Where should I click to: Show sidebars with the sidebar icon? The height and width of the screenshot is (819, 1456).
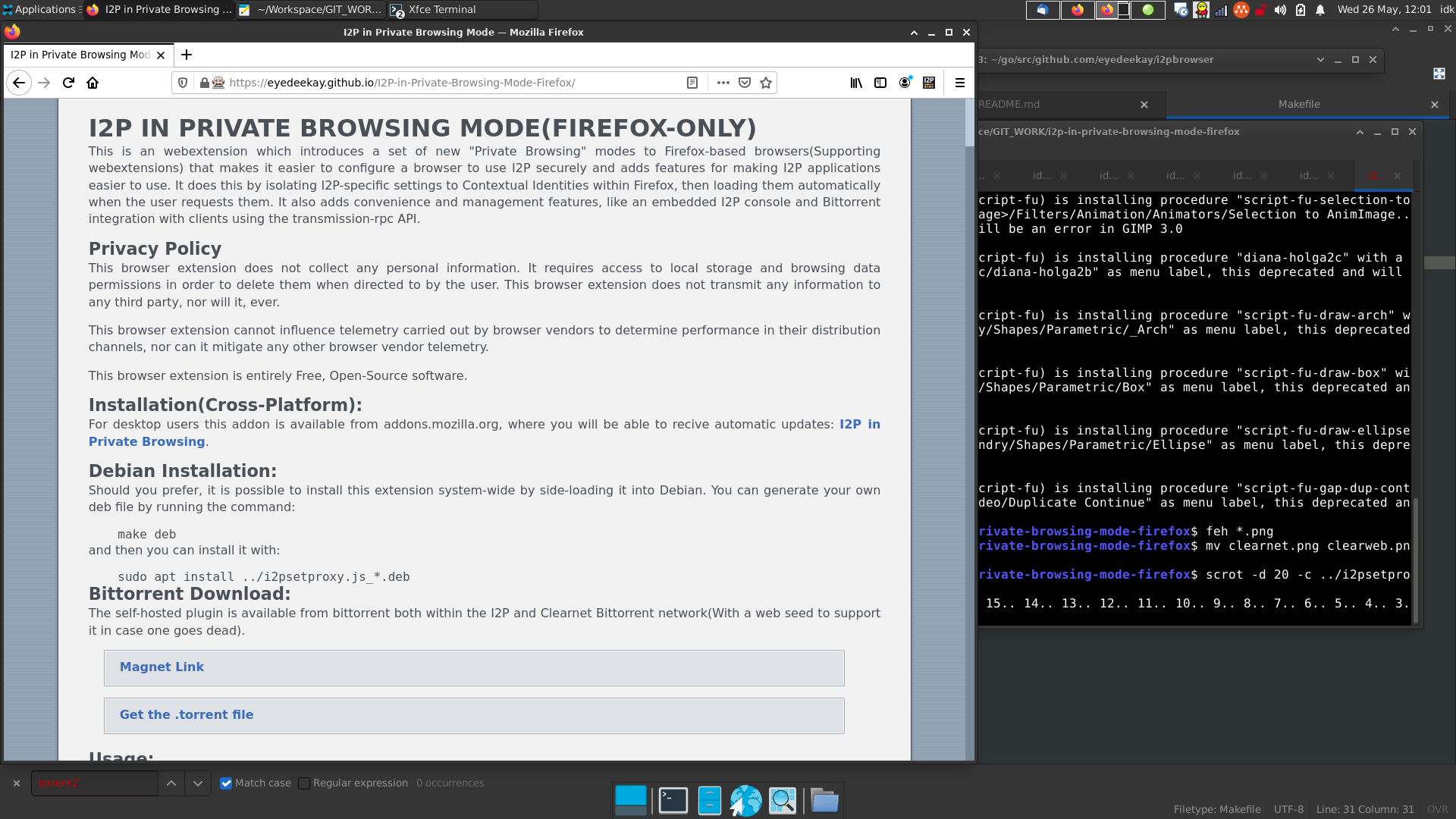880,83
